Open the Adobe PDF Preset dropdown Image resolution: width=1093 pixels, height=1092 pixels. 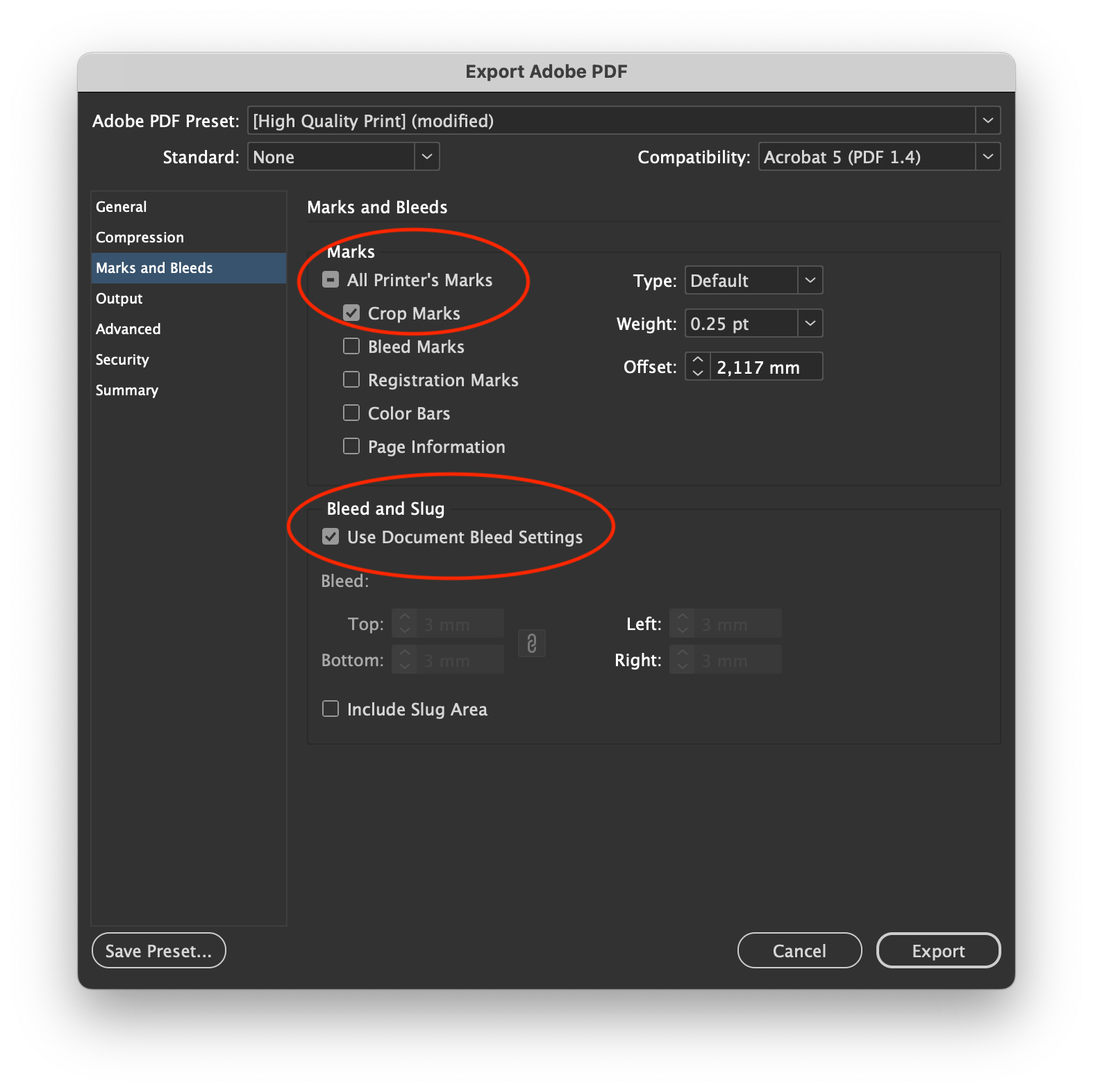pos(624,121)
